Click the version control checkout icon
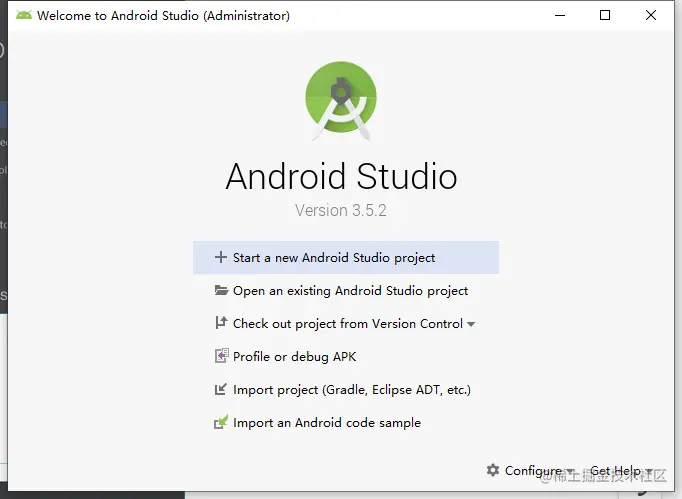Image resolution: width=682 pixels, height=499 pixels. [x=221, y=323]
